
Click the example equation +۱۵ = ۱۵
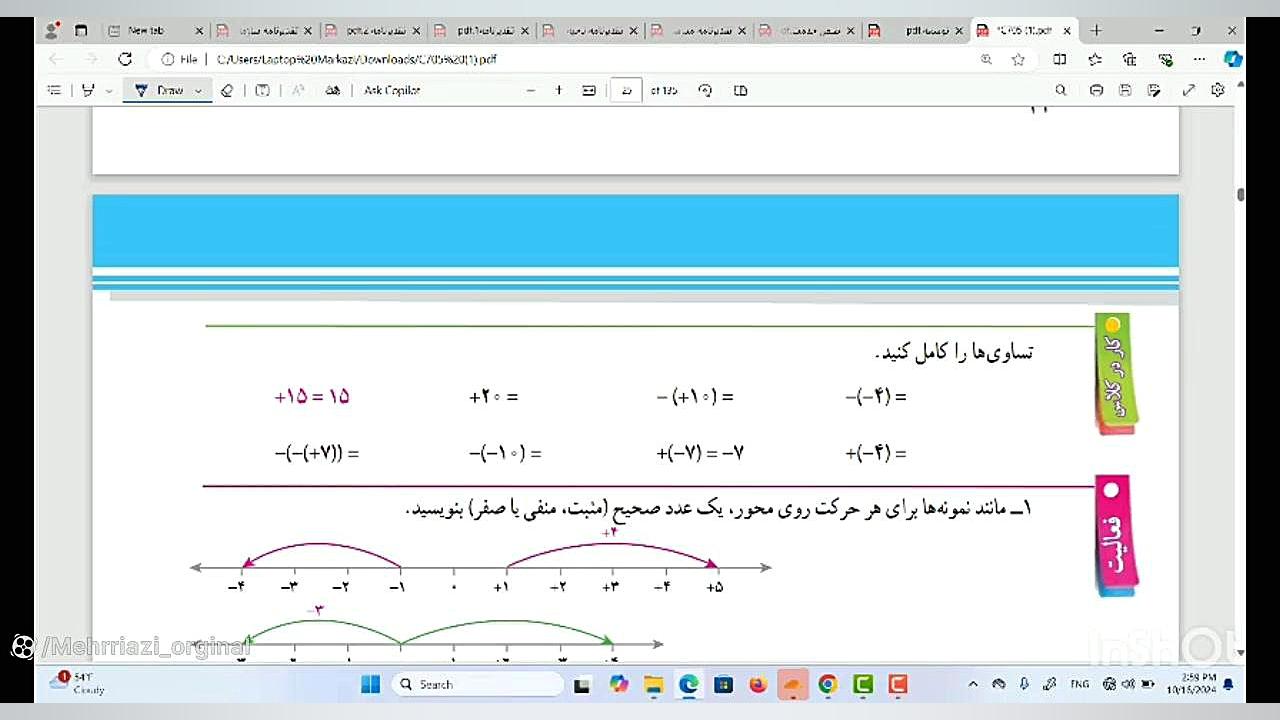pos(312,396)
